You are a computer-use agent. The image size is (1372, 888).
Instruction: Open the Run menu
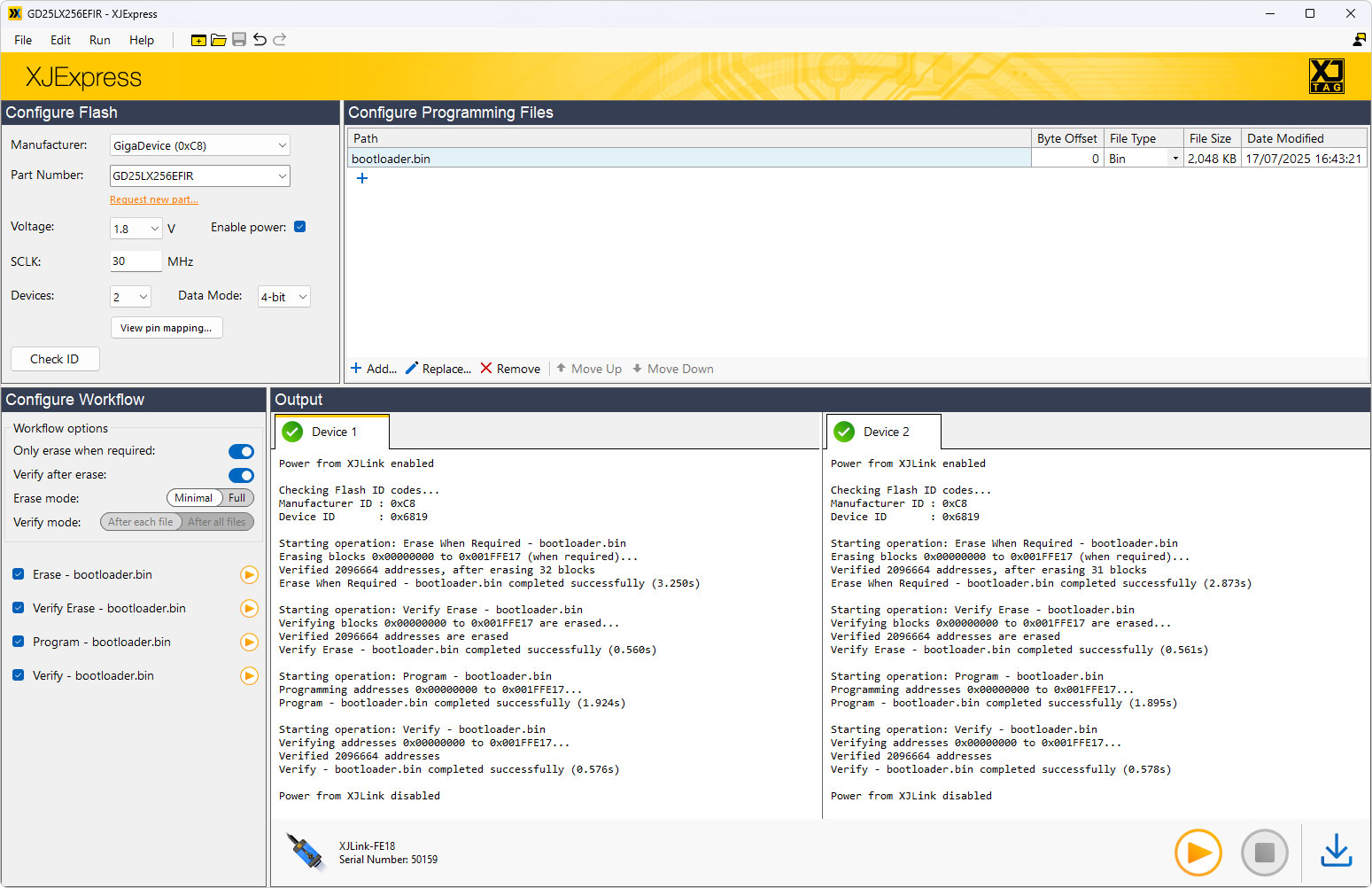pos(99,40)
